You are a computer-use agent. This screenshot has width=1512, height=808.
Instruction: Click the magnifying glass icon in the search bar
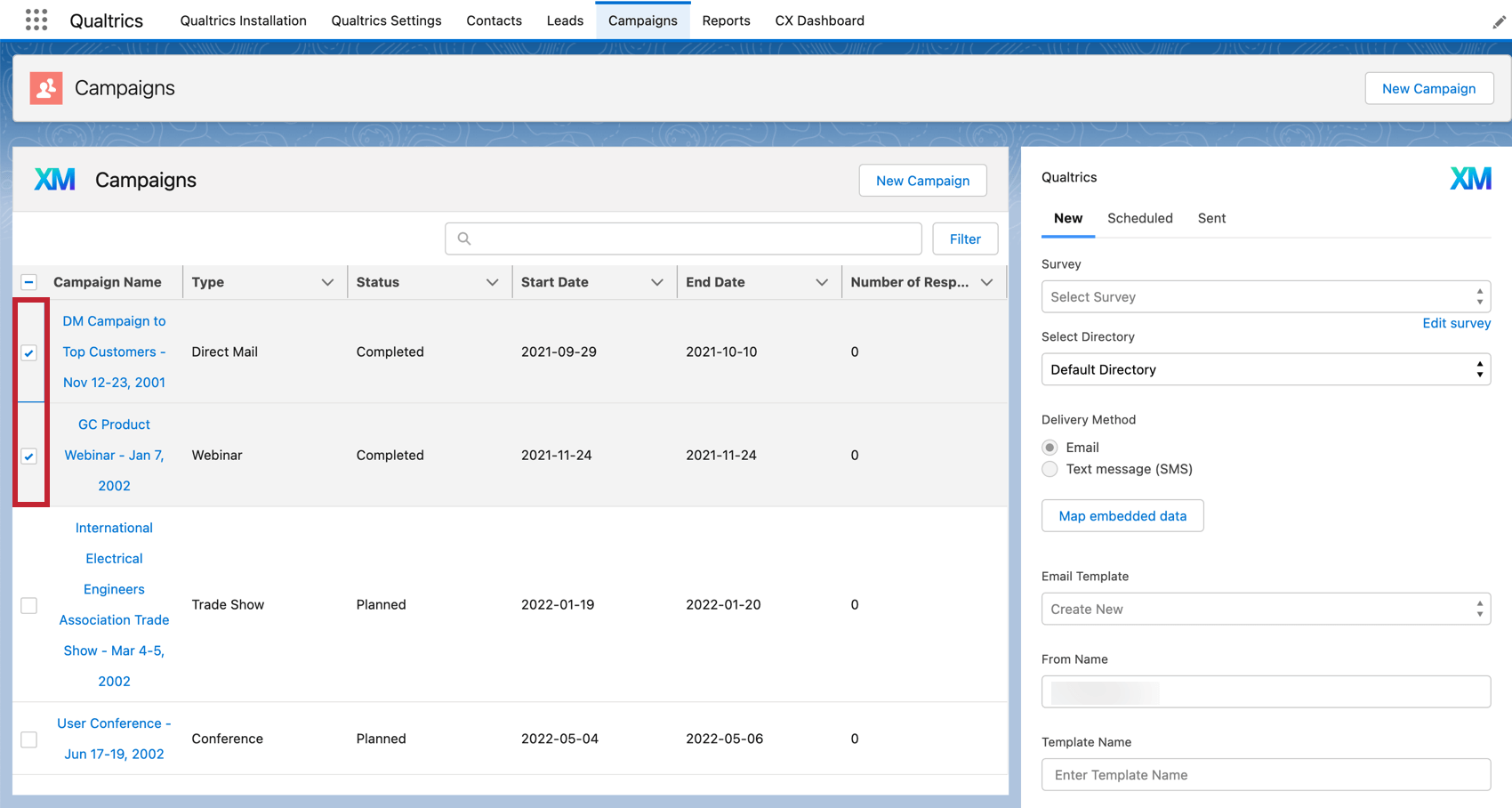click(x=463, y=238)
